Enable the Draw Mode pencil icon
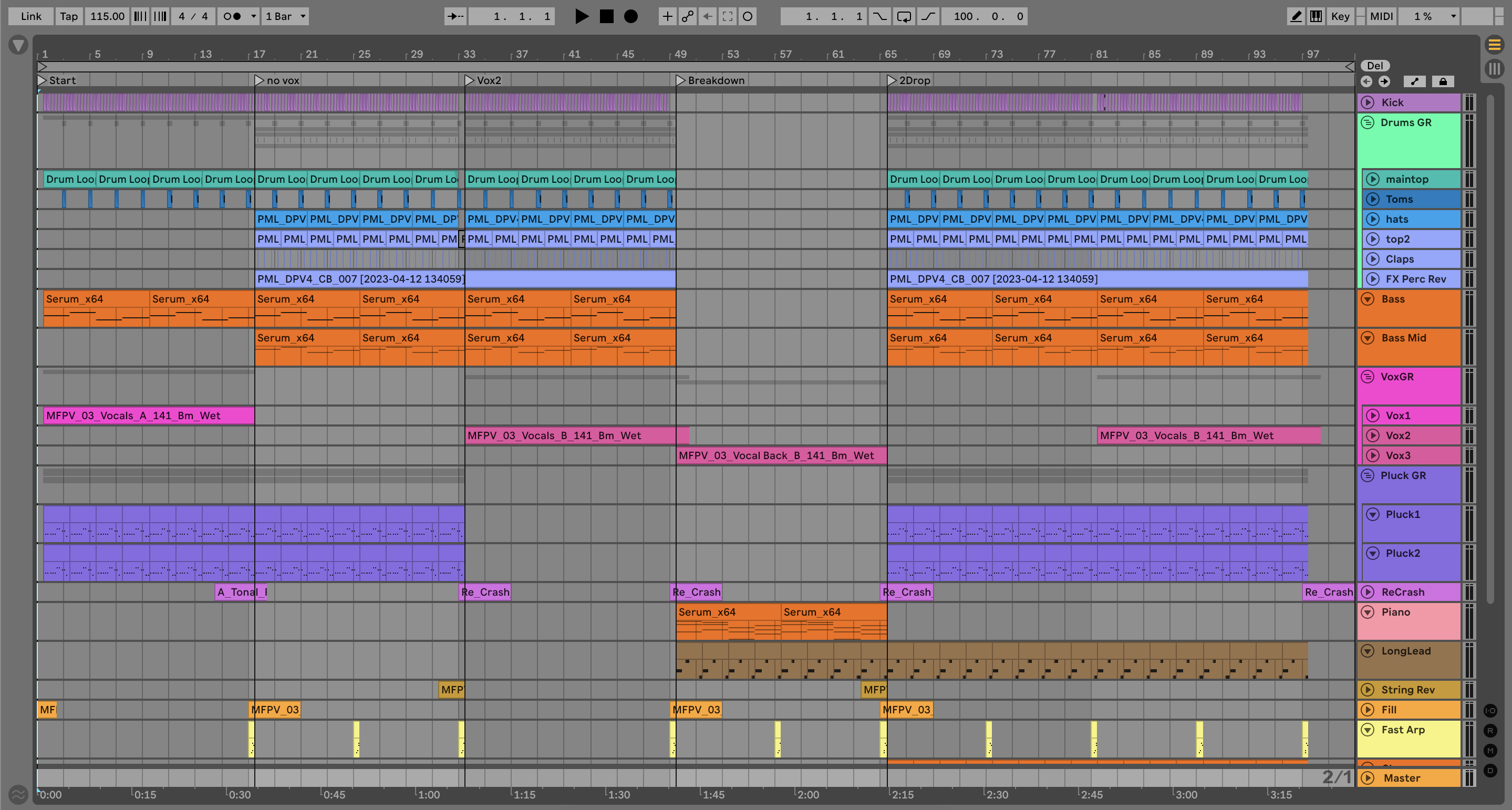This screenshot has height=810, width=1512. [x=1296, y=16]
